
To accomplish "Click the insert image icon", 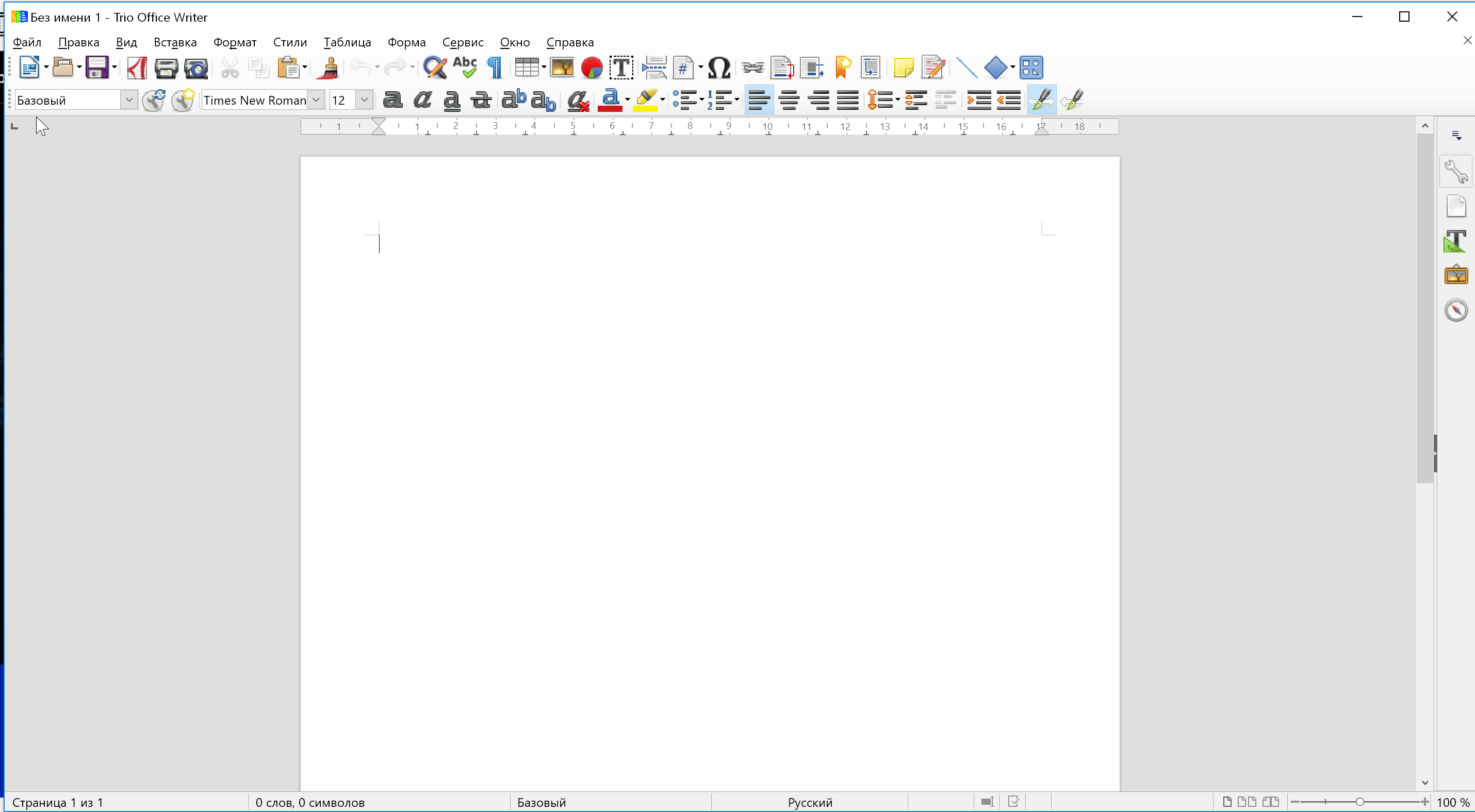I will tap(561, 66).
